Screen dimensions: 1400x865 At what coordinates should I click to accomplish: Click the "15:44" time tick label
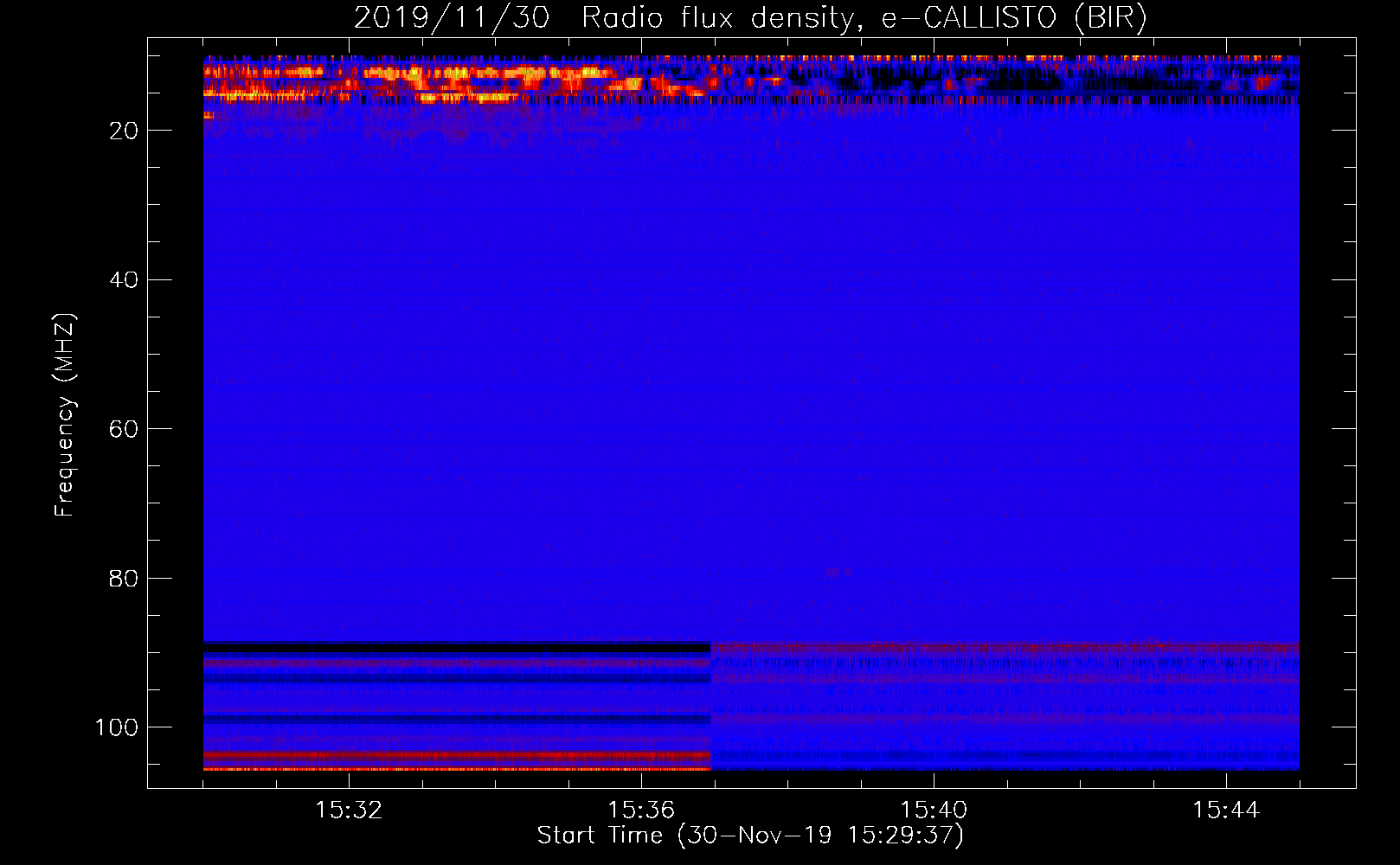pos(1226,811)
